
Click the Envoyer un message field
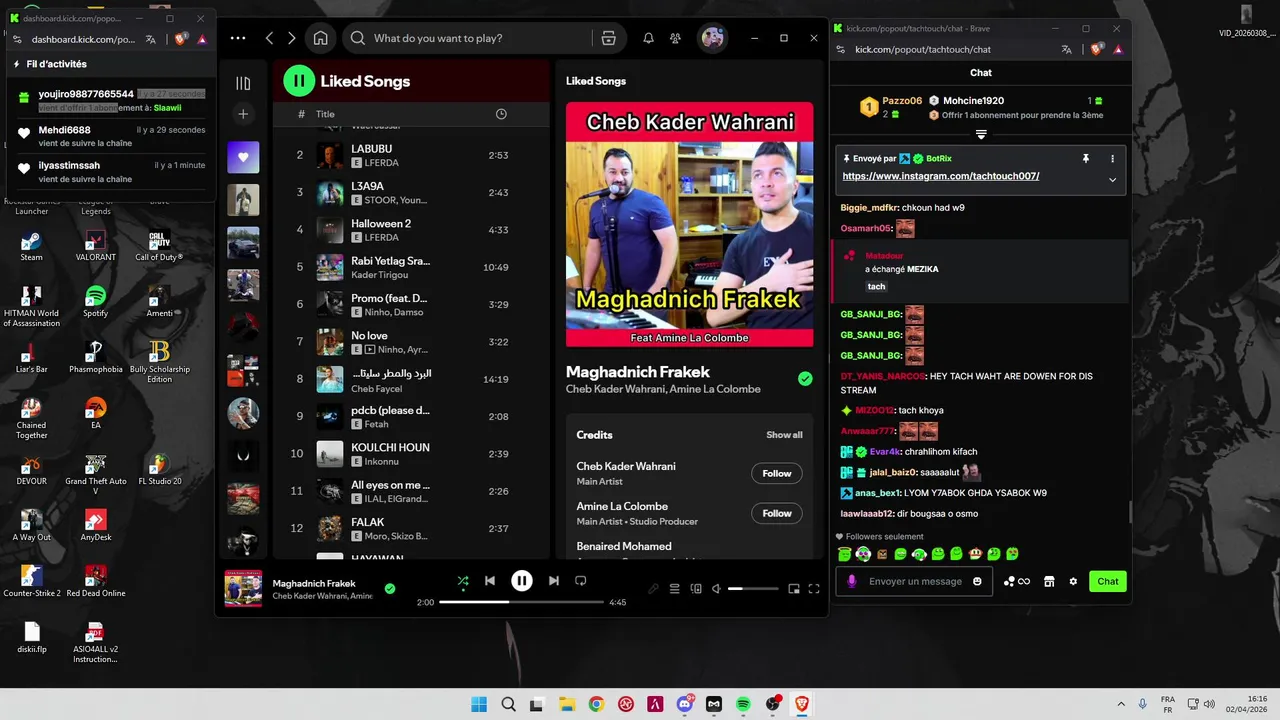point(915,581)
